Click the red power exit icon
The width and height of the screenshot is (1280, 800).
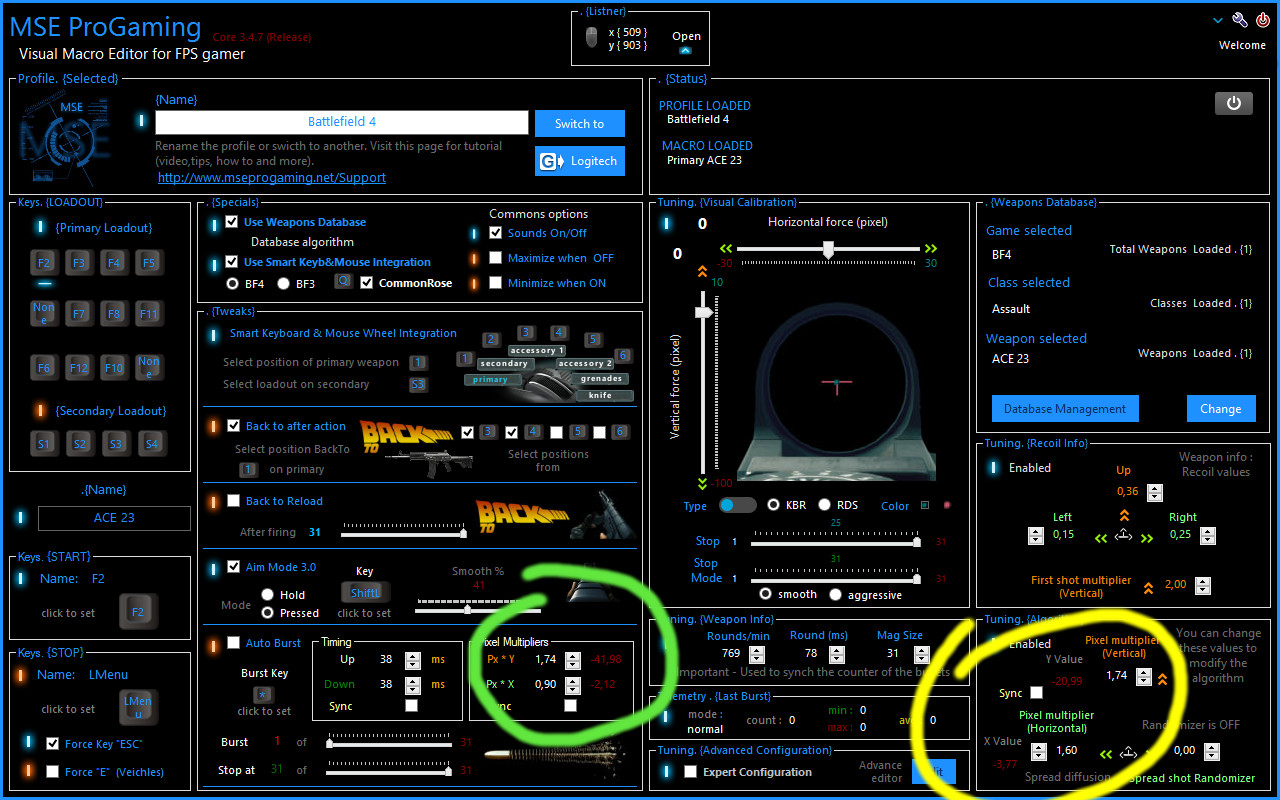pos(1263,20)
